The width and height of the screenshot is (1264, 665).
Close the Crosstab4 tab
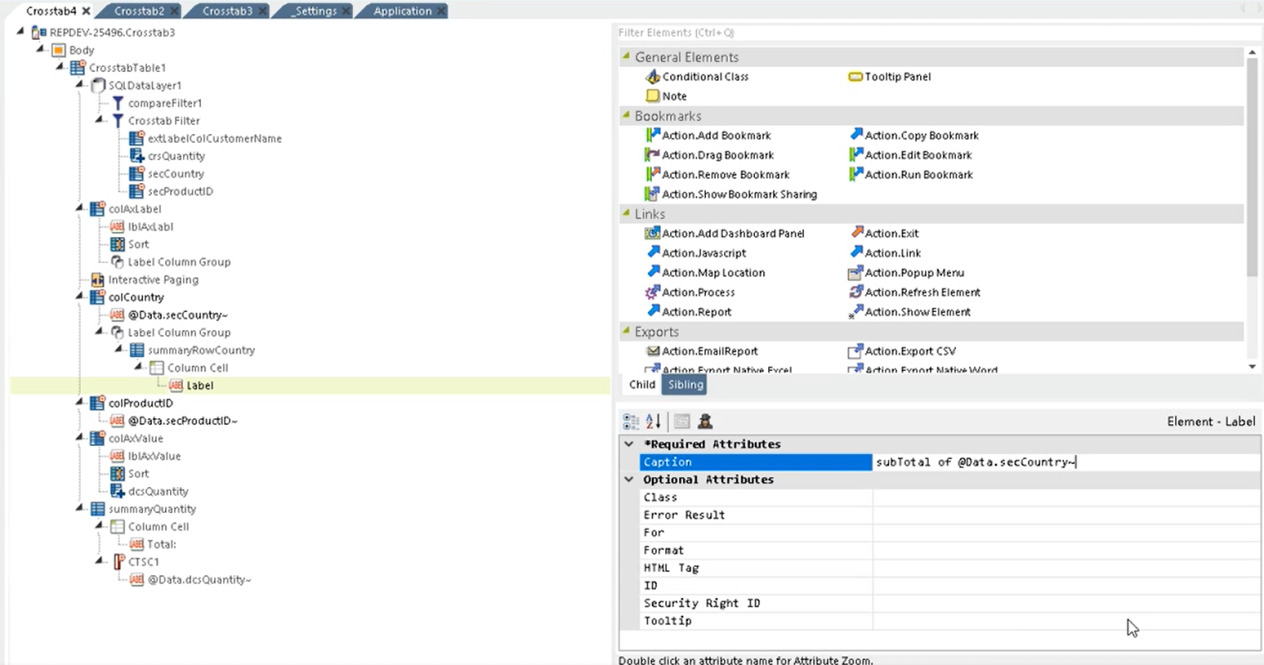point(86,11)
